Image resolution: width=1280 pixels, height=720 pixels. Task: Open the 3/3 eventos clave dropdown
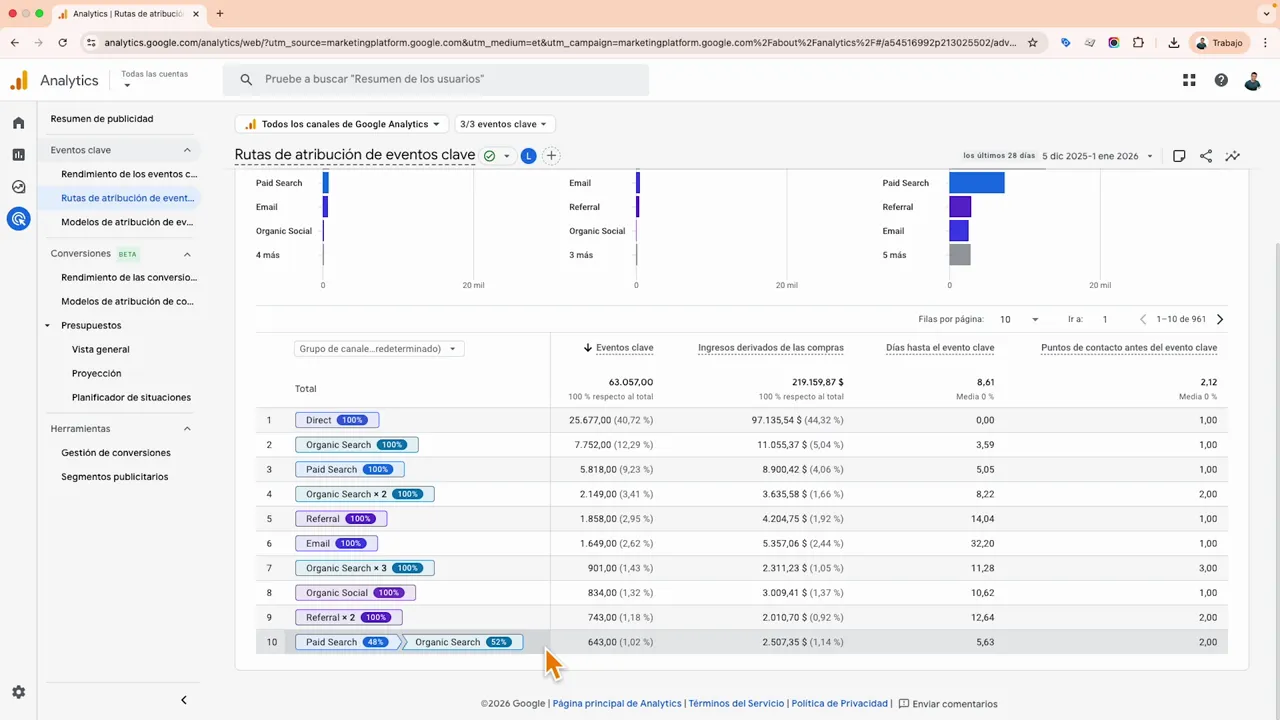click(504, 124)
